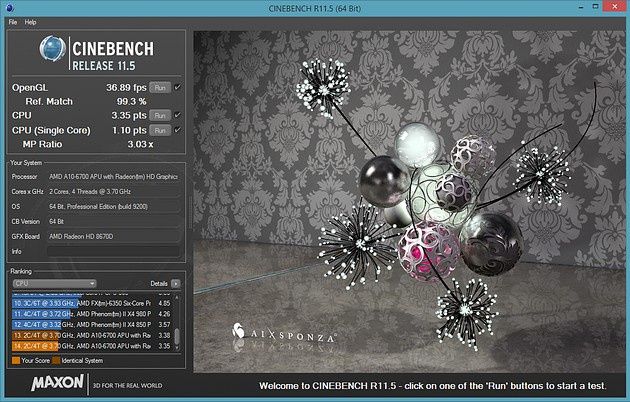The image size is (630, 402).
Task: Click the Identical System legend swatch
Action: (x=56, y=361)
